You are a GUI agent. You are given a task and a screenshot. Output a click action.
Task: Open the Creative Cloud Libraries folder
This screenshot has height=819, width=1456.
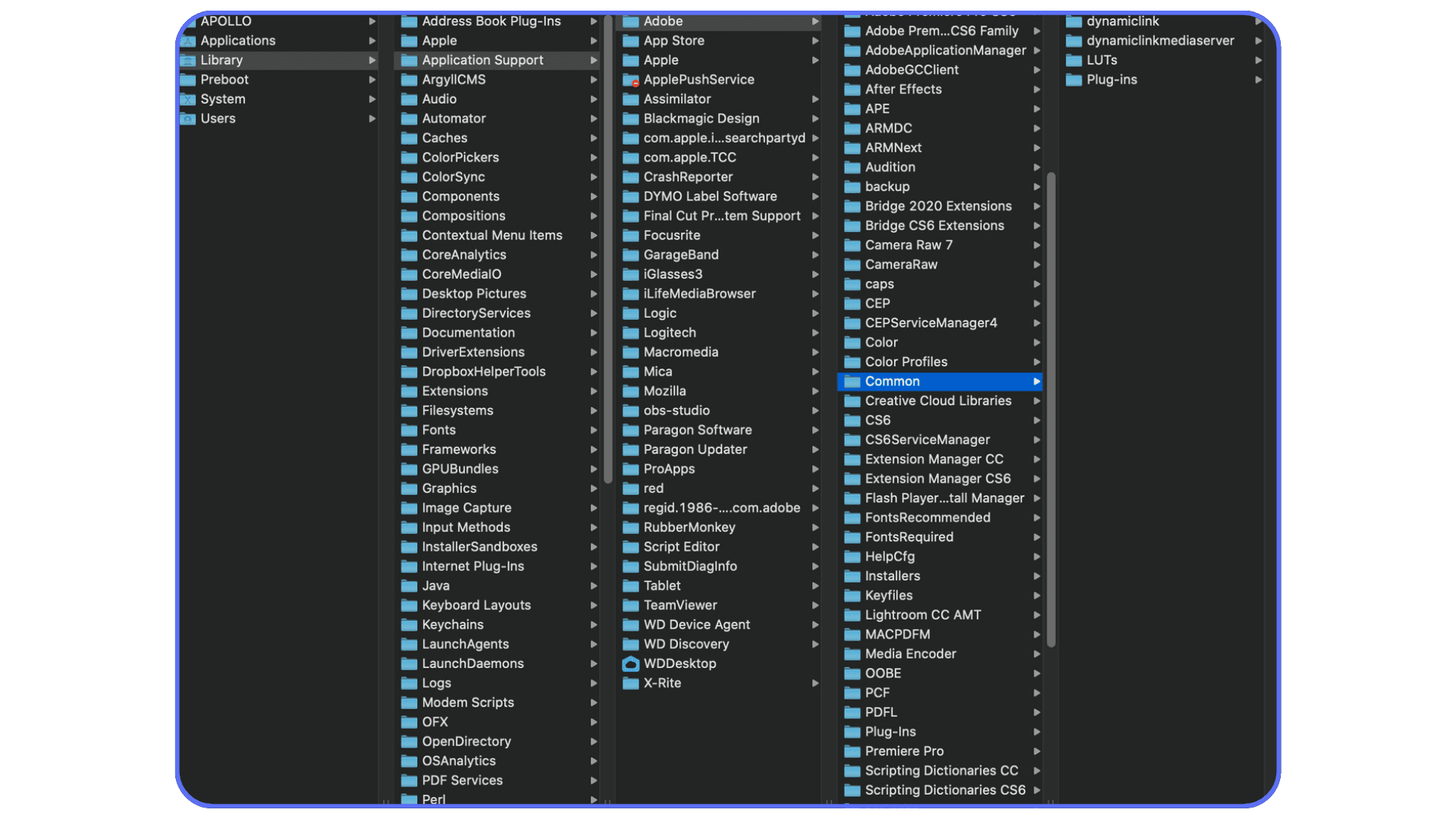coord(934,400)
